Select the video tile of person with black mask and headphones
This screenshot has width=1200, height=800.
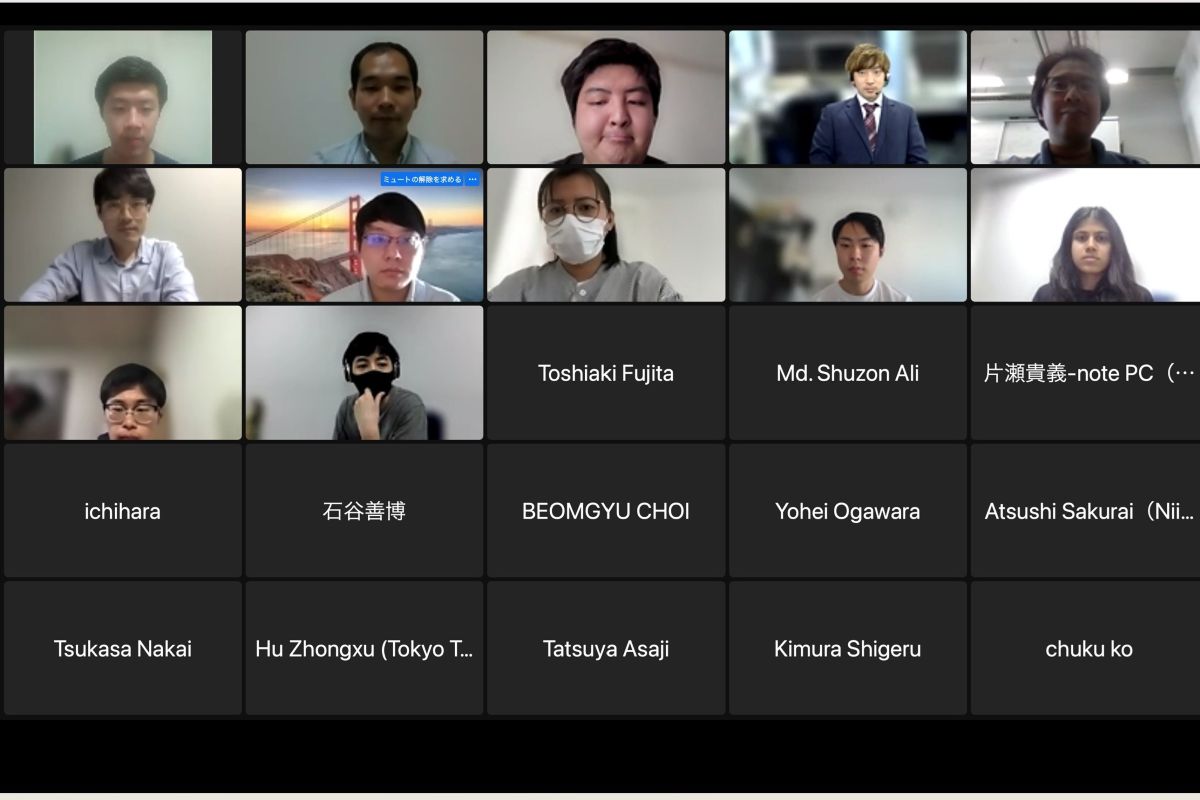coord(364,373)
